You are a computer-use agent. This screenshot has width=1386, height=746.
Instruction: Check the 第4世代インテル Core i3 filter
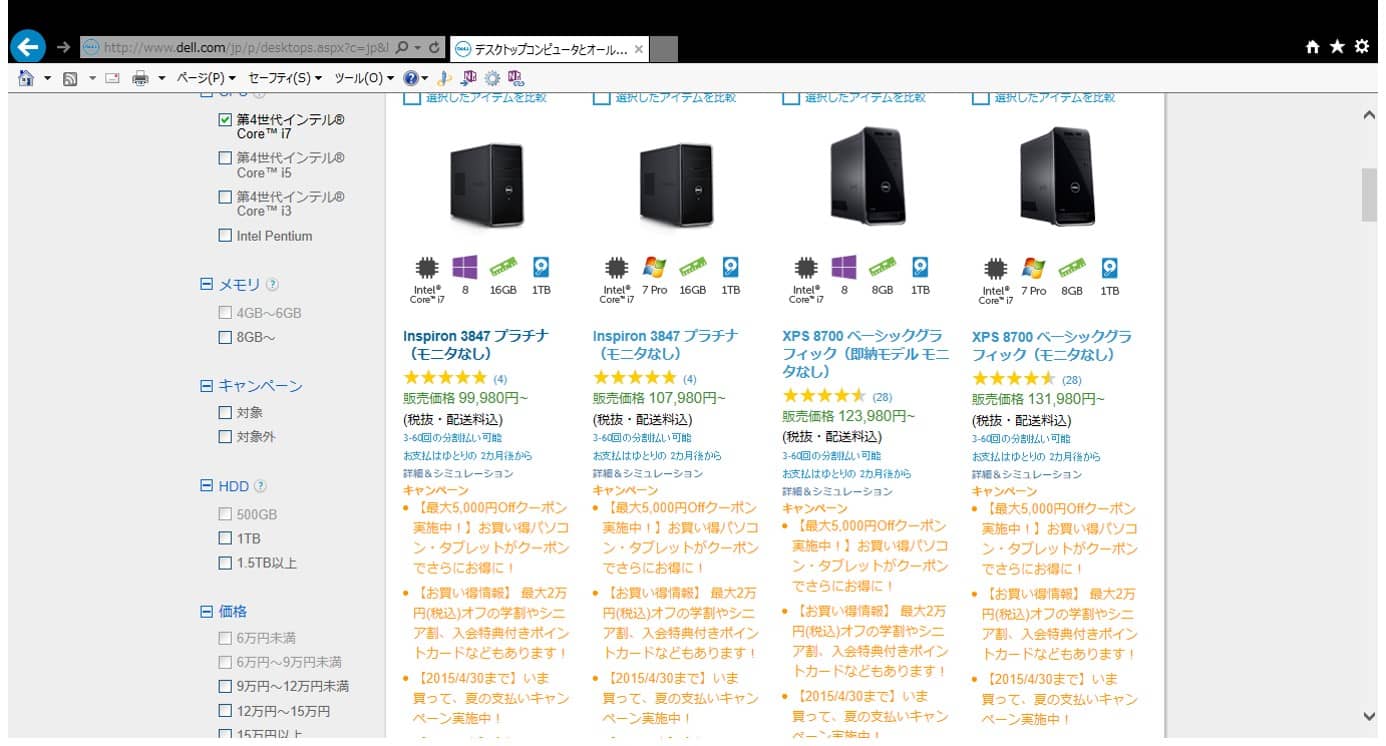225,197
